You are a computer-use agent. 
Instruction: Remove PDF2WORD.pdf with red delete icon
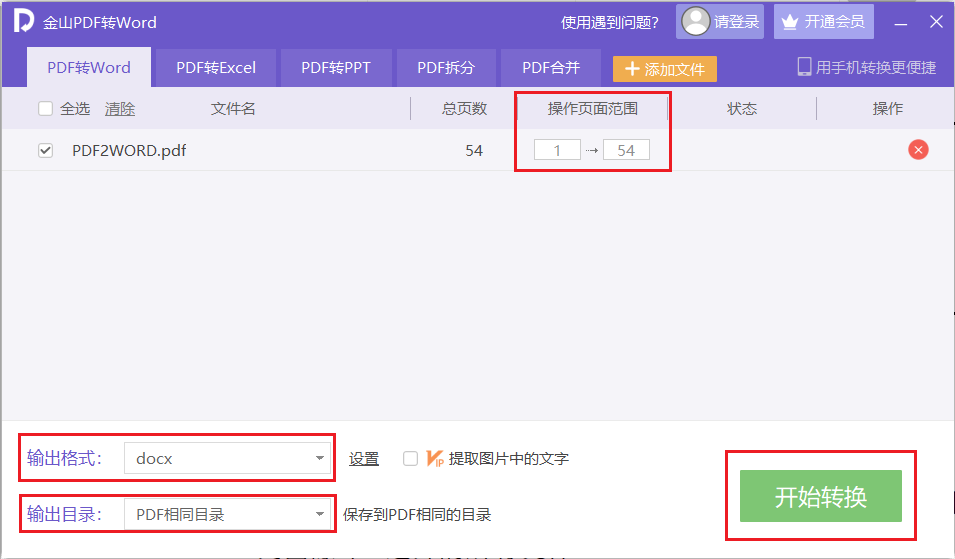(918, 150)
